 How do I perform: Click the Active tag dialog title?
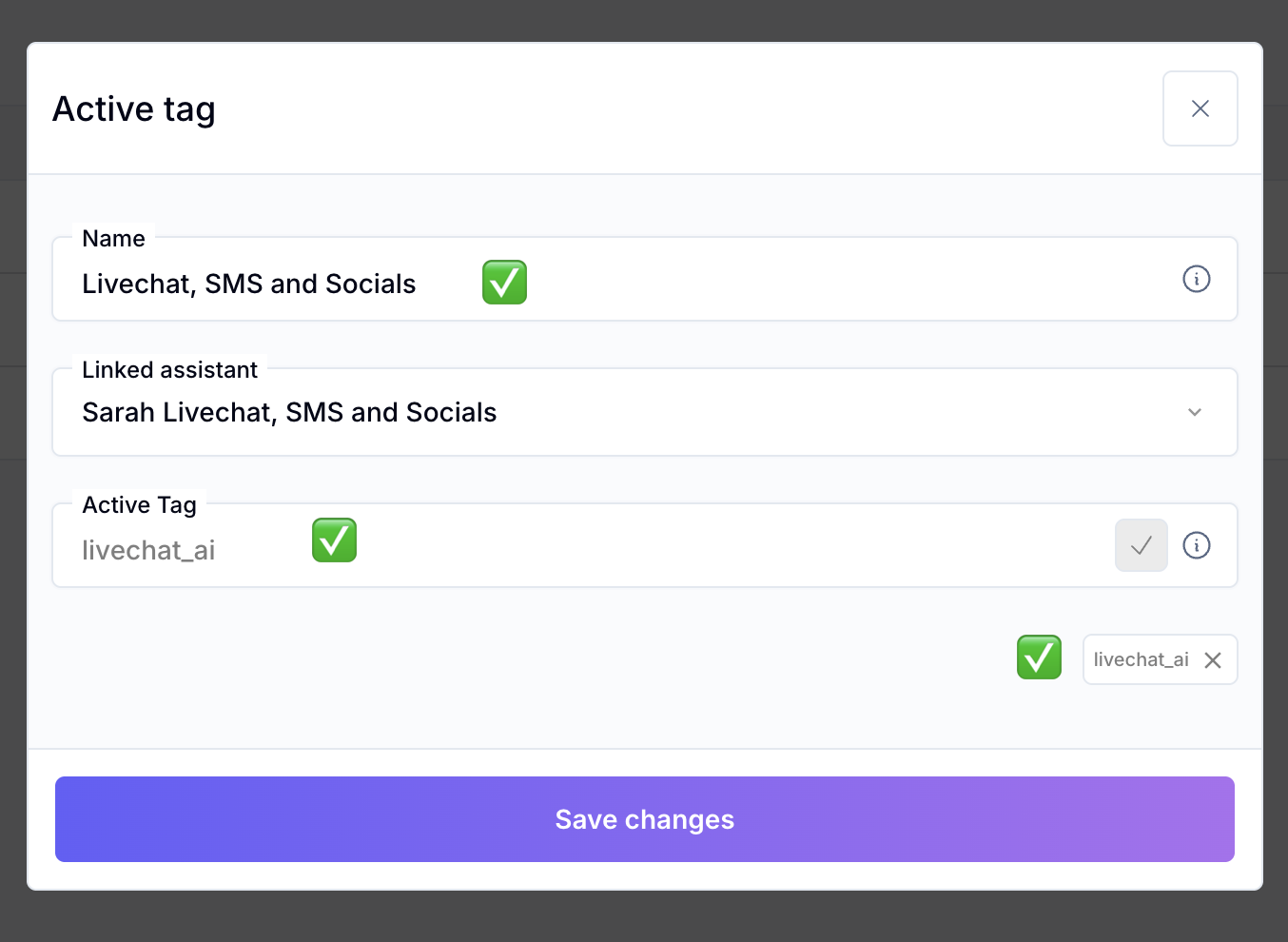[x=134, y=109]
